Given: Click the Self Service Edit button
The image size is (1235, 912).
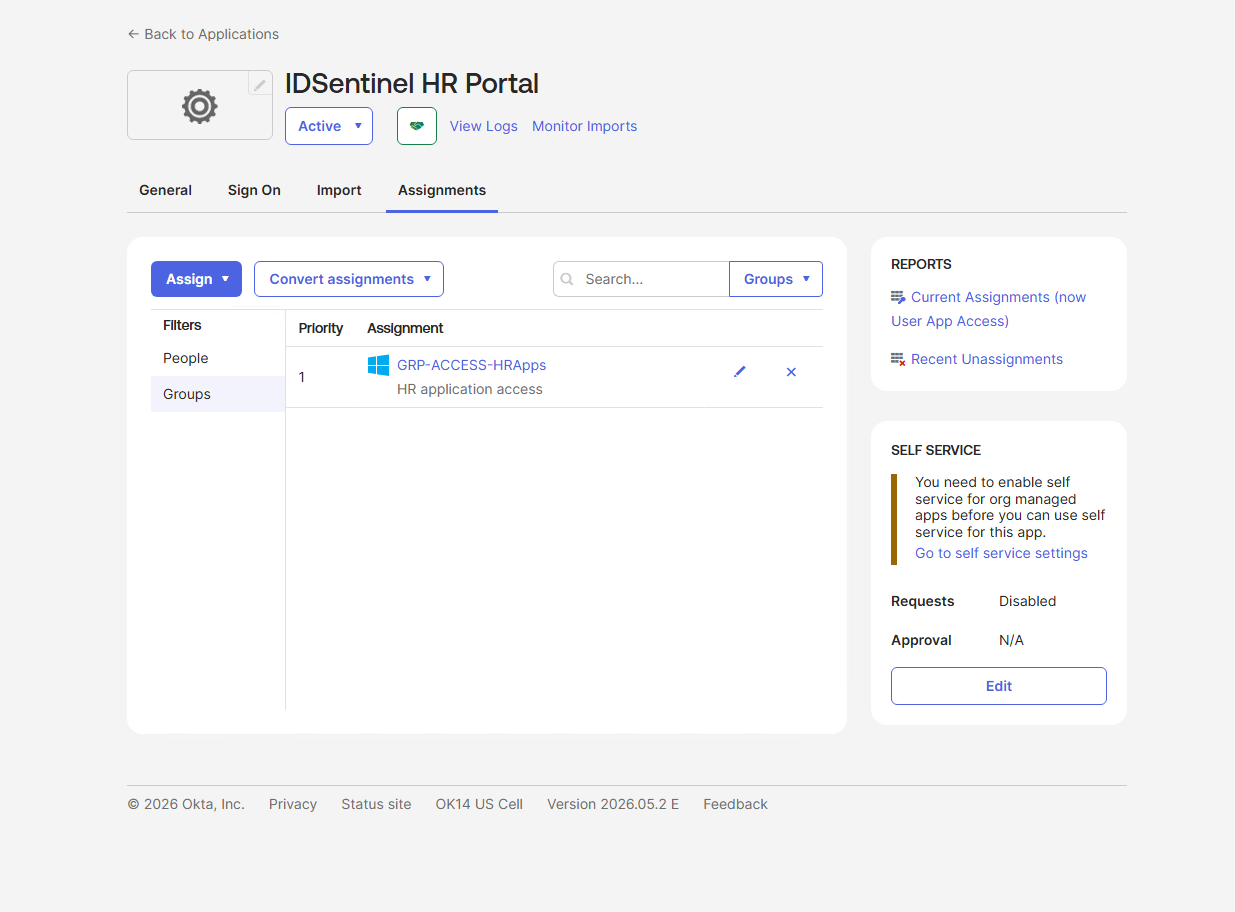Looking at the screenshot, I should tap(999, 686).
